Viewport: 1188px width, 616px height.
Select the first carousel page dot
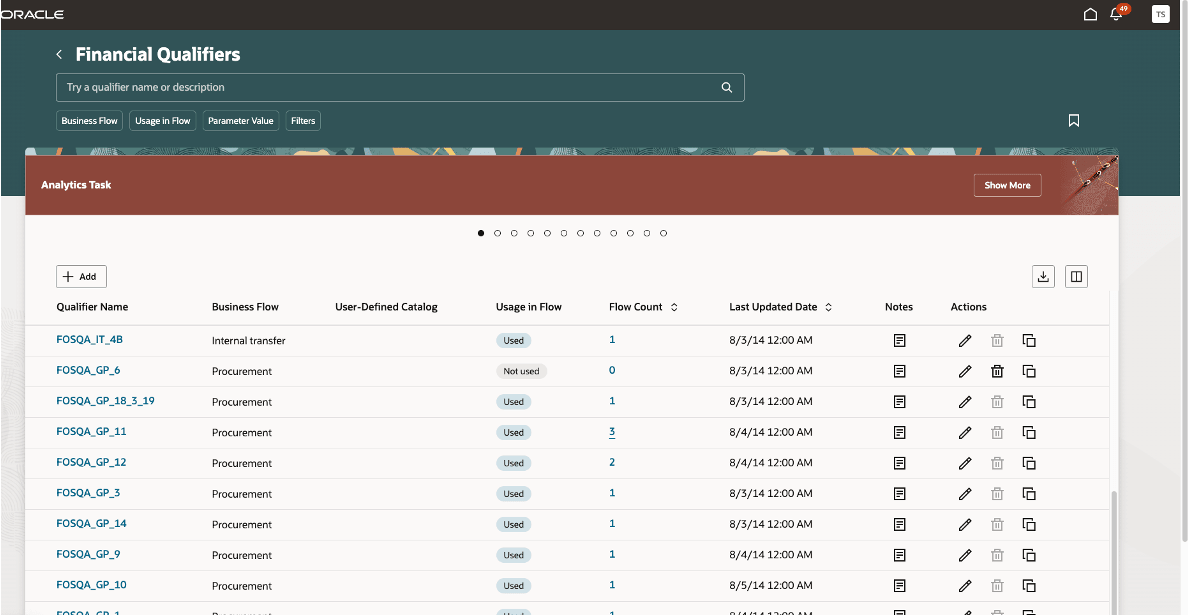click(481, 233)
